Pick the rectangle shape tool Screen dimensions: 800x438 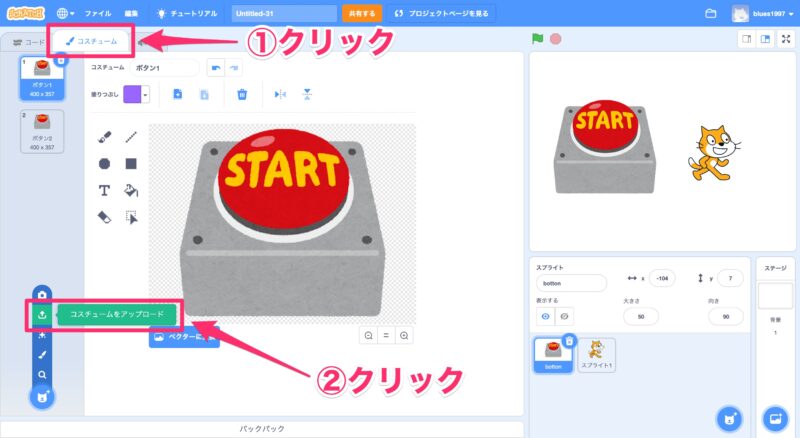click(130, 163)
